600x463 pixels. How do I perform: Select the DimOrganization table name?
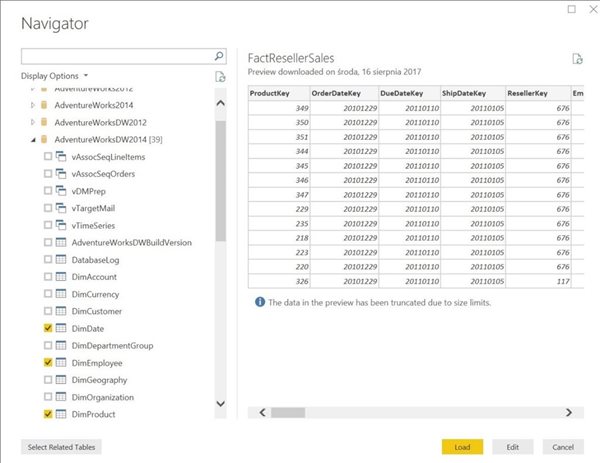click(x=103, y=397)
